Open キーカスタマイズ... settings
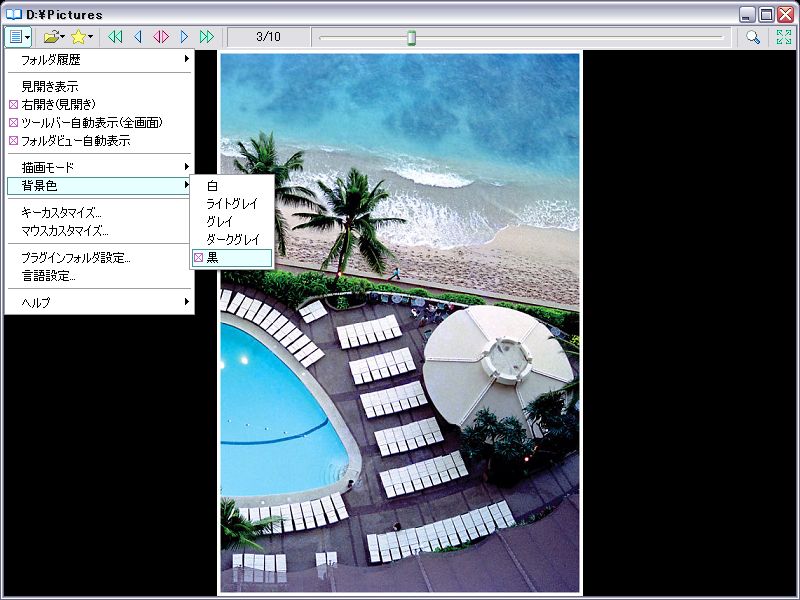The image size is (800, 600). [61, 212]
